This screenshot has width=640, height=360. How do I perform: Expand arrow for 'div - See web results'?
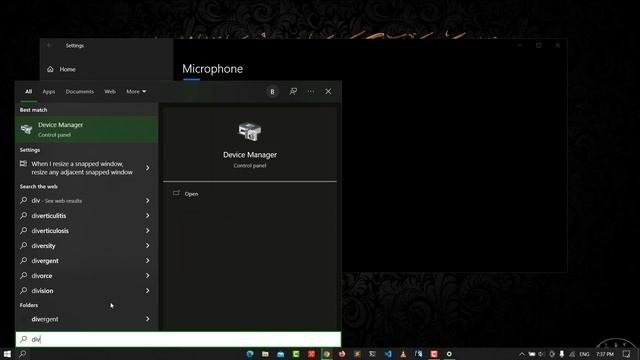point(148,200)
